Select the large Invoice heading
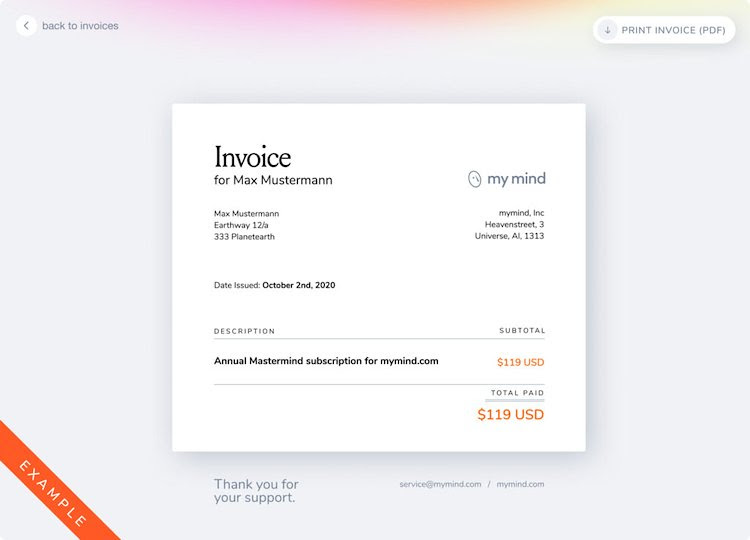Image resolution: width=750 pixels, height=540 pixels. point(252,157)
